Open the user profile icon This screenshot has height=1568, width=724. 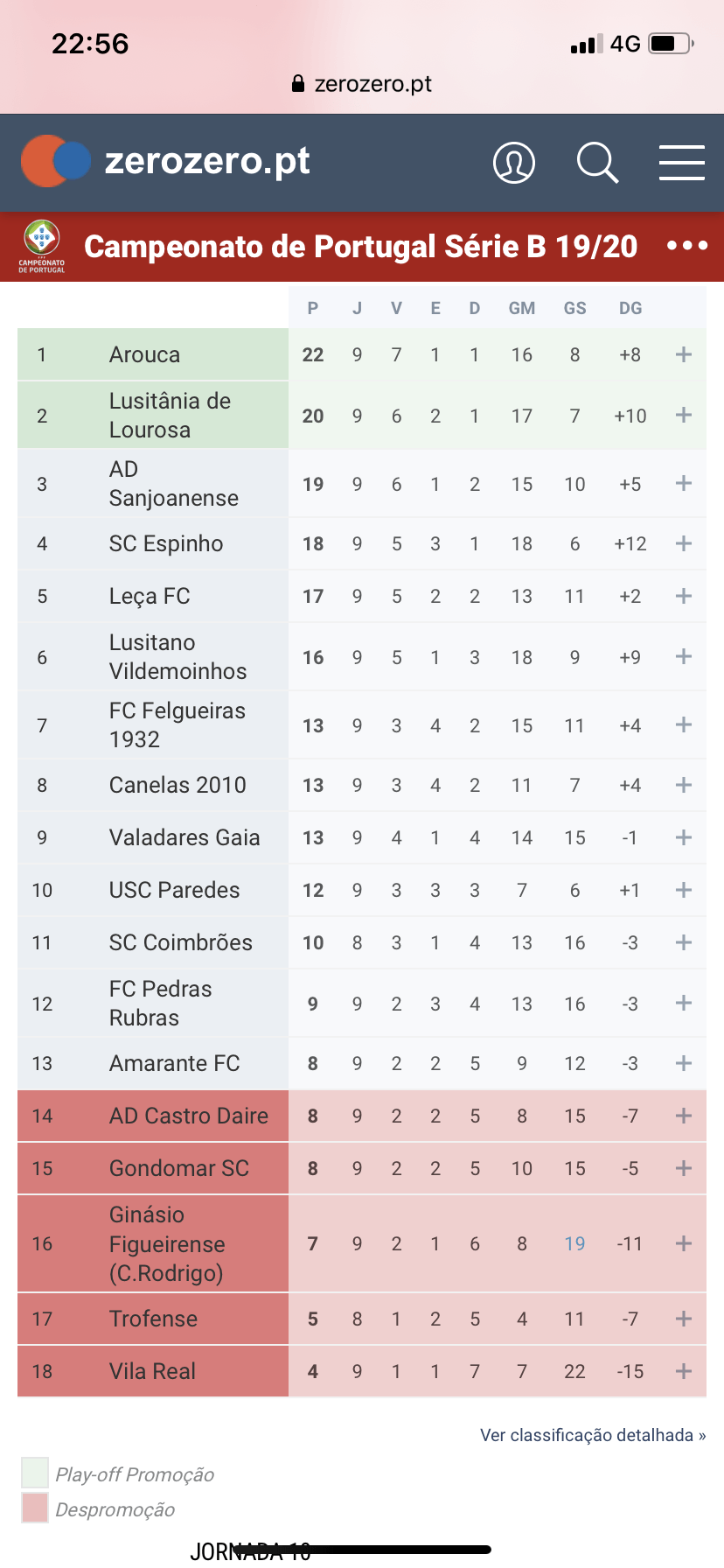514,163
